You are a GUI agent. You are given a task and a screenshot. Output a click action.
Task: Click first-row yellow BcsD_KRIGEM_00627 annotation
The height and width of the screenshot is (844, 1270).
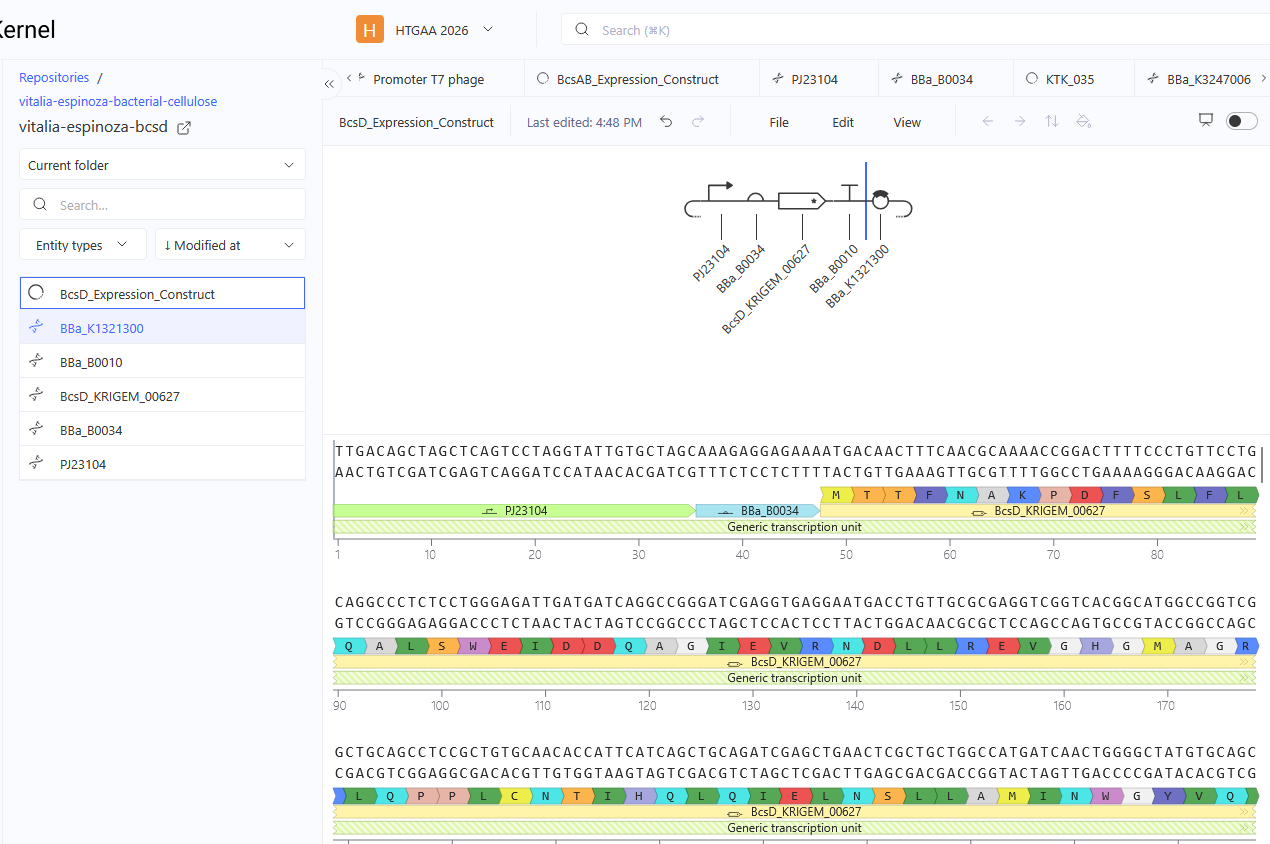(1040, 510)
